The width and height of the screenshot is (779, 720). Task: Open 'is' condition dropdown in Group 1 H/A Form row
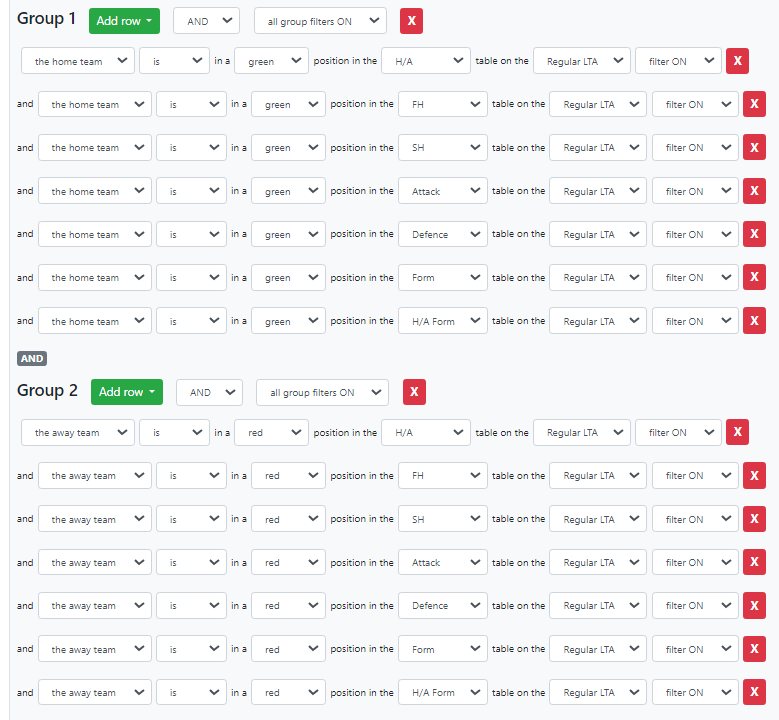tap(191, 320)
